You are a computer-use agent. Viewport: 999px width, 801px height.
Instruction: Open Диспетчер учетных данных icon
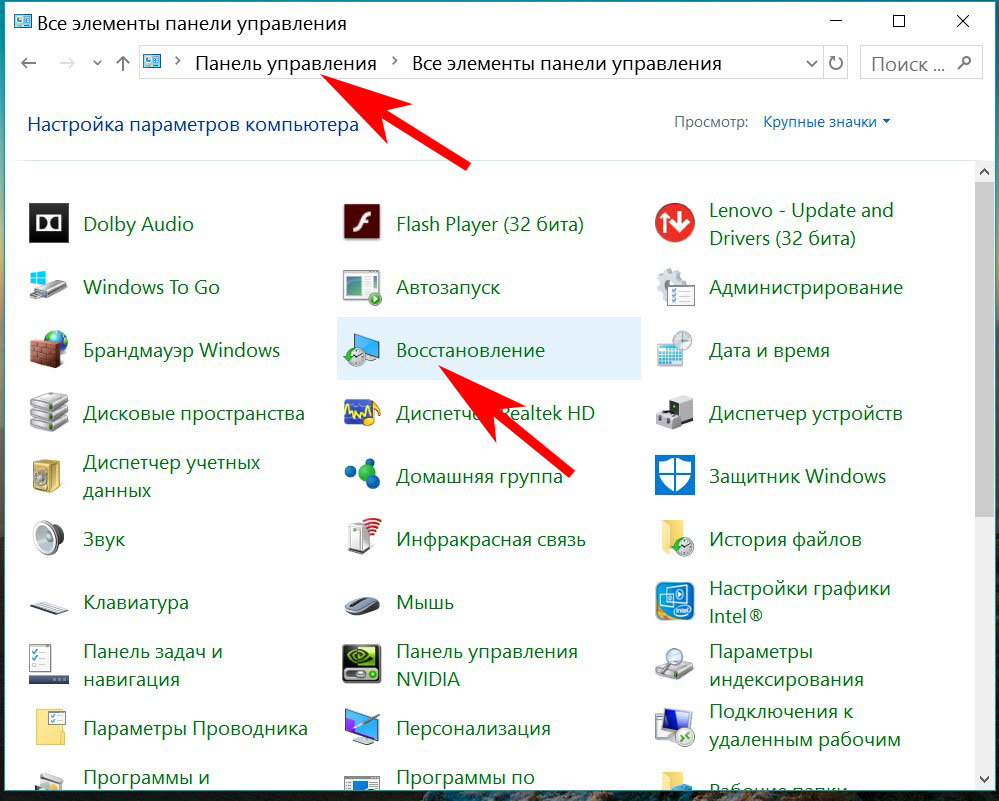(x=47, y=475)
